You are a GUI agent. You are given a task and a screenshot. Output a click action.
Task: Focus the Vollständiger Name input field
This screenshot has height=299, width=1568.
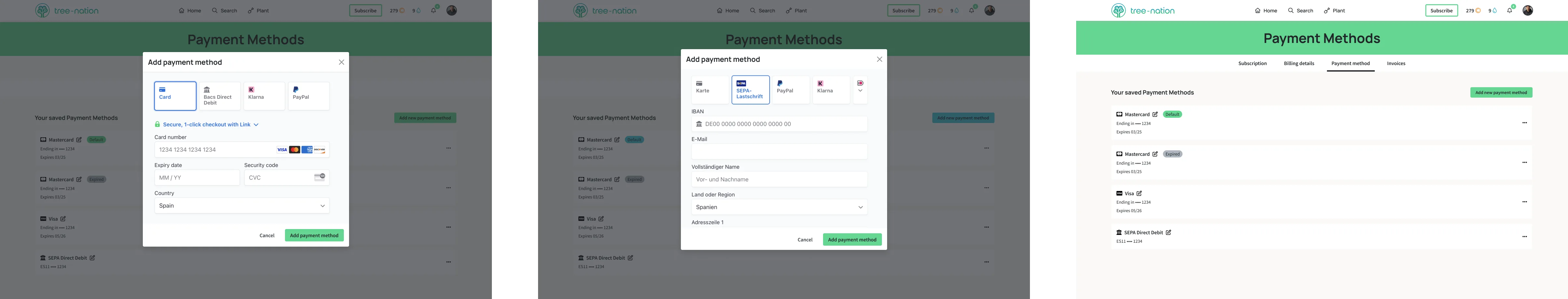point(779,179)
